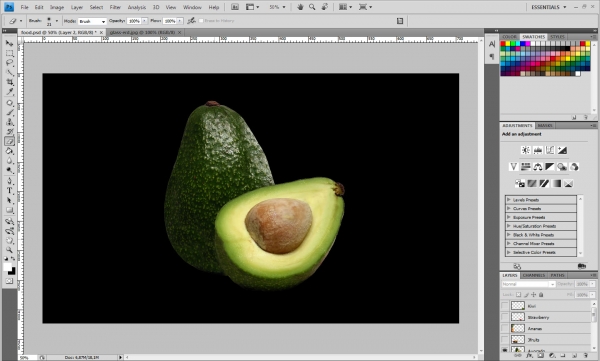Launch Bridge from application bar

[235, 7]
